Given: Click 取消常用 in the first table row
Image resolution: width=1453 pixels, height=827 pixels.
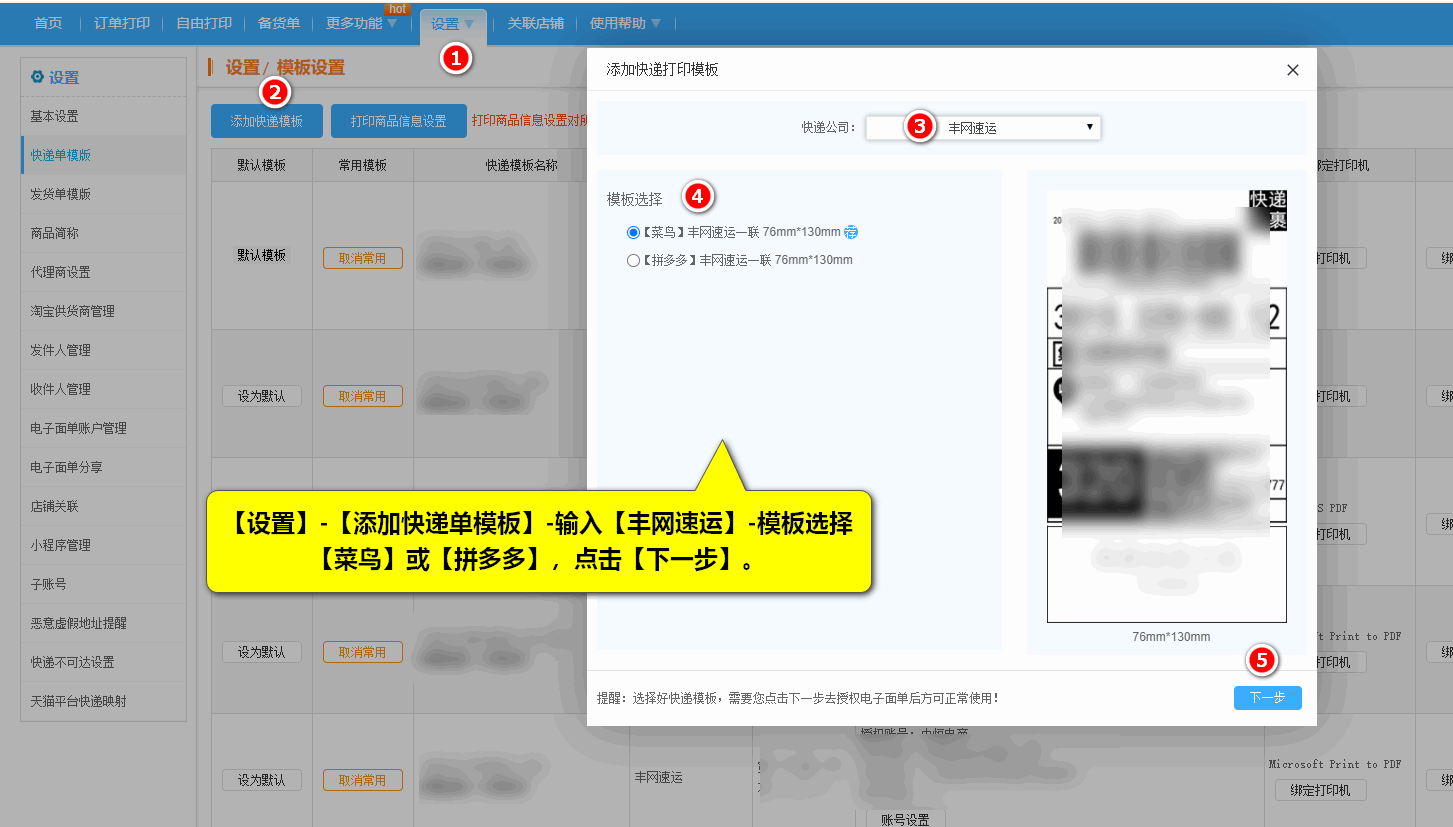Looking at the screenshot, I should point(363,258).
